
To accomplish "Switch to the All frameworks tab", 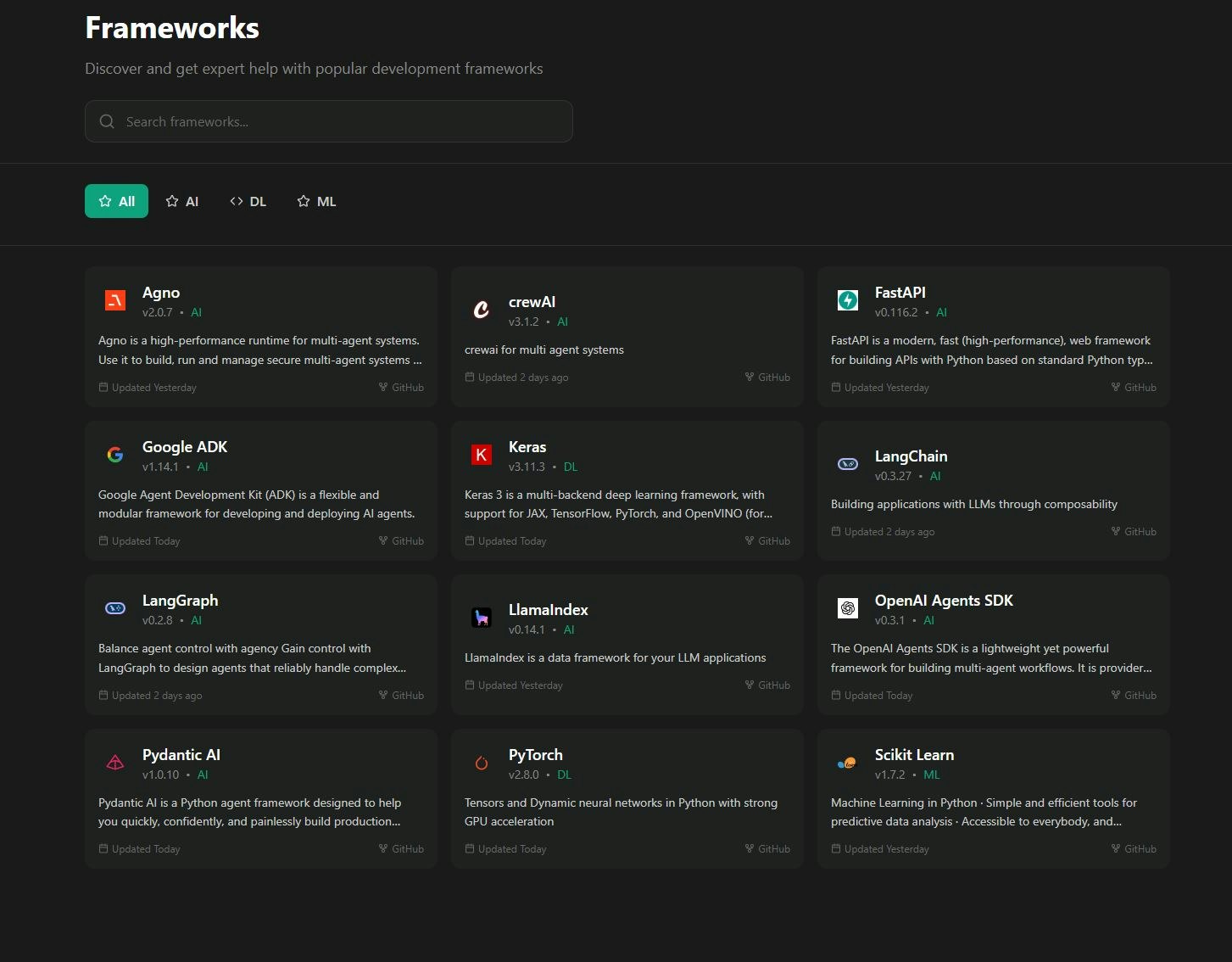I will point(116,201).
